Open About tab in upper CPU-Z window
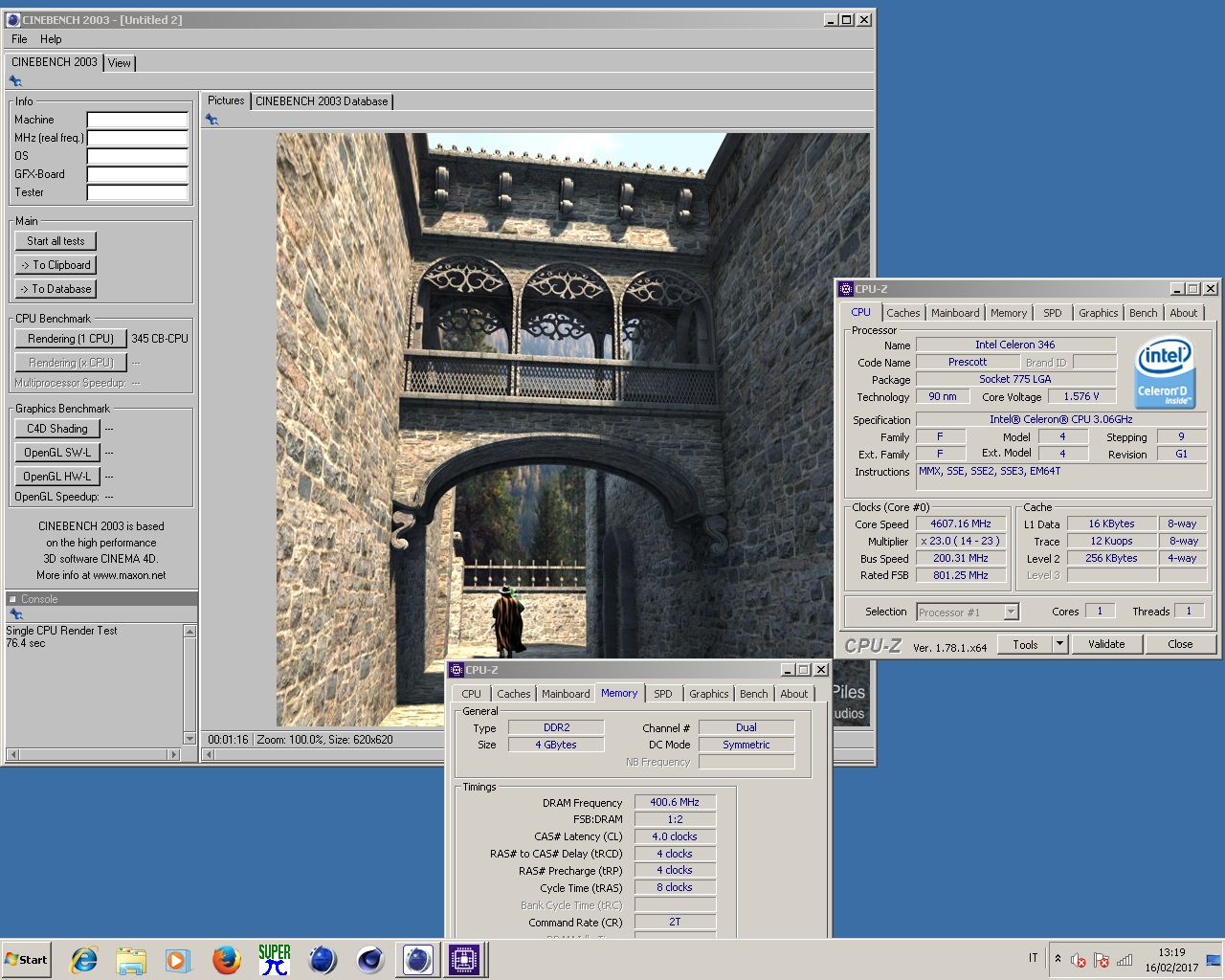The width and height of the screenshot is (1225, 980). pos(1184,313)
